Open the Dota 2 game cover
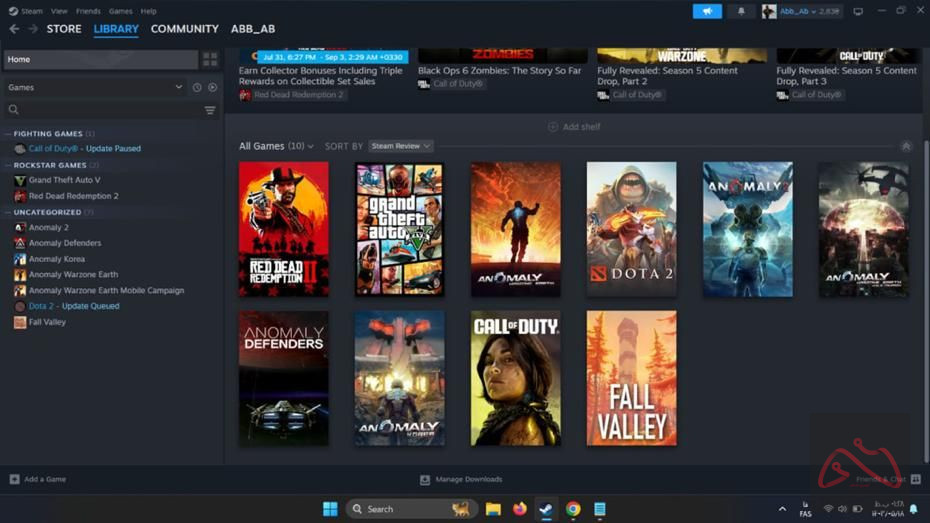The image size is (930, 523). click(631, 229)
